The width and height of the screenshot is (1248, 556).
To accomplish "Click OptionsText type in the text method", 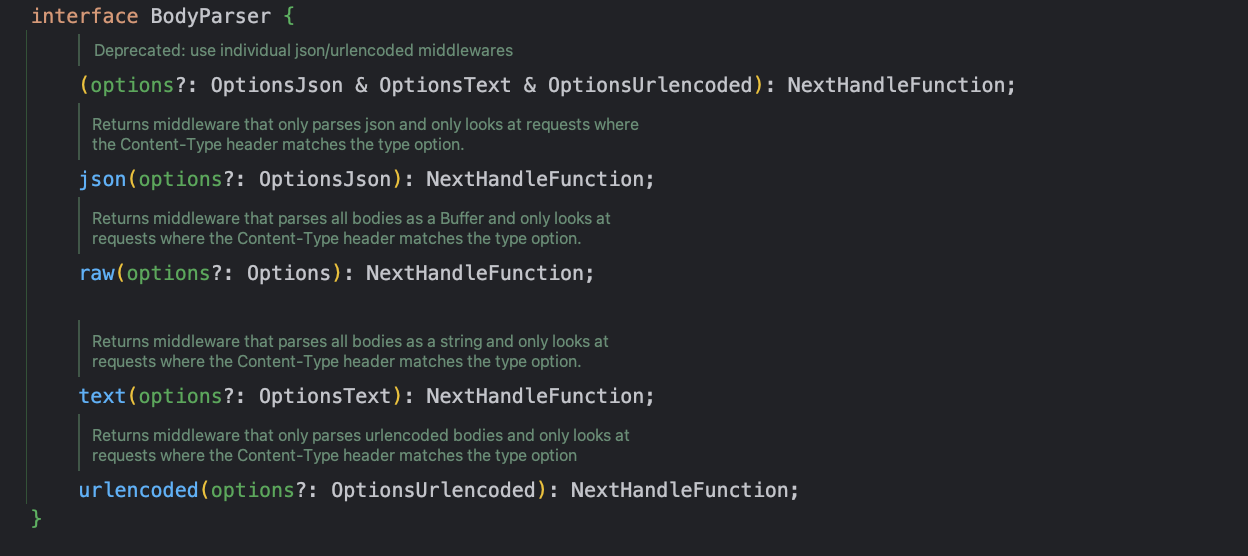I will tap(325, 396).
